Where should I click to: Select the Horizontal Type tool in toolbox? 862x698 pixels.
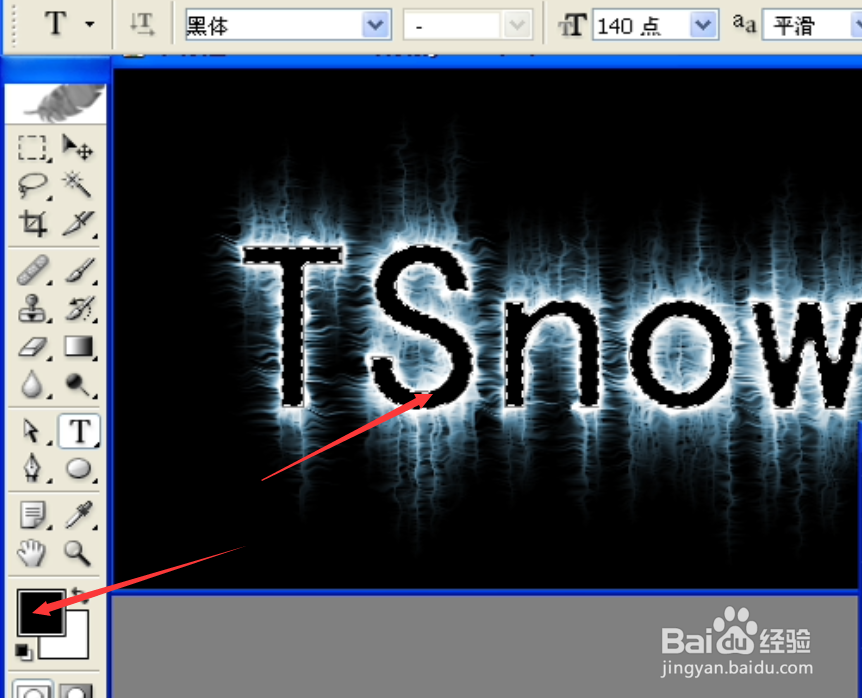tap(79, 431)
